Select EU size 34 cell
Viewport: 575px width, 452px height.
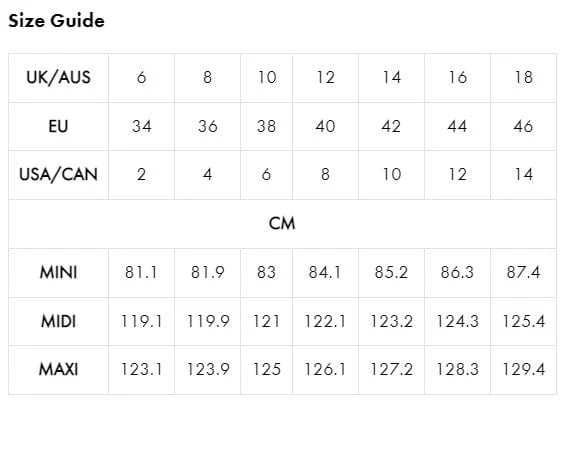(142, 126)
